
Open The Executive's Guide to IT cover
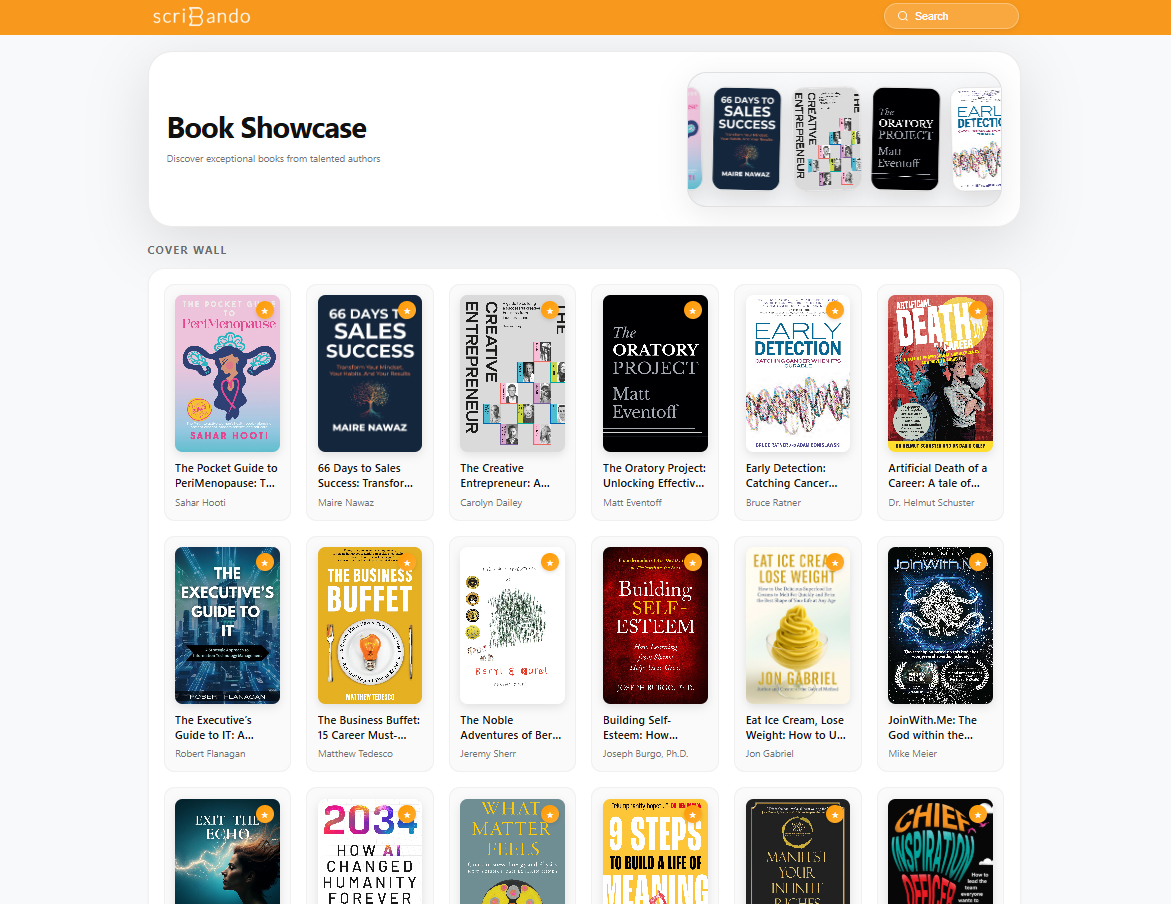click(227, 625)
